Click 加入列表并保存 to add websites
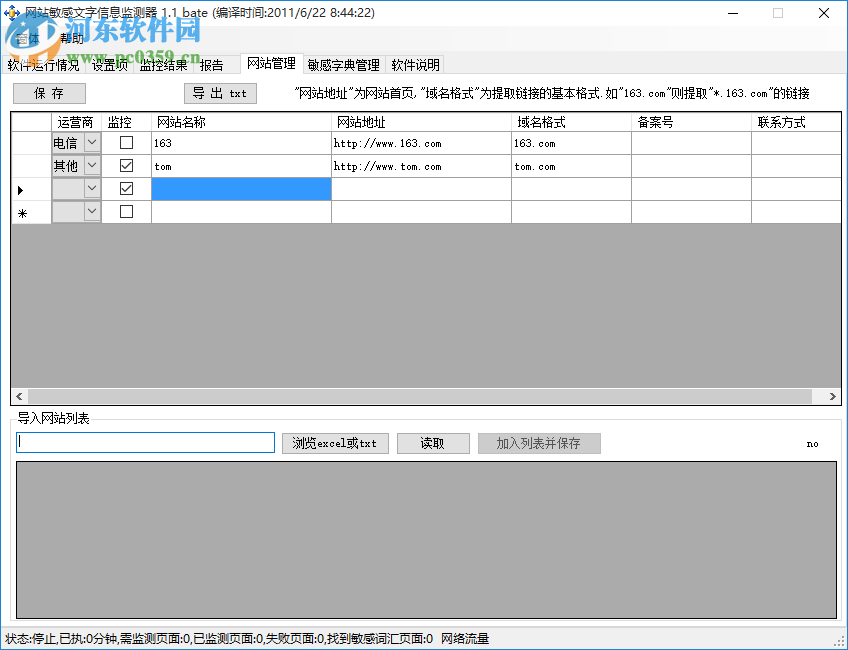Viewport: 848px width, 650px height. coord(539,443)
